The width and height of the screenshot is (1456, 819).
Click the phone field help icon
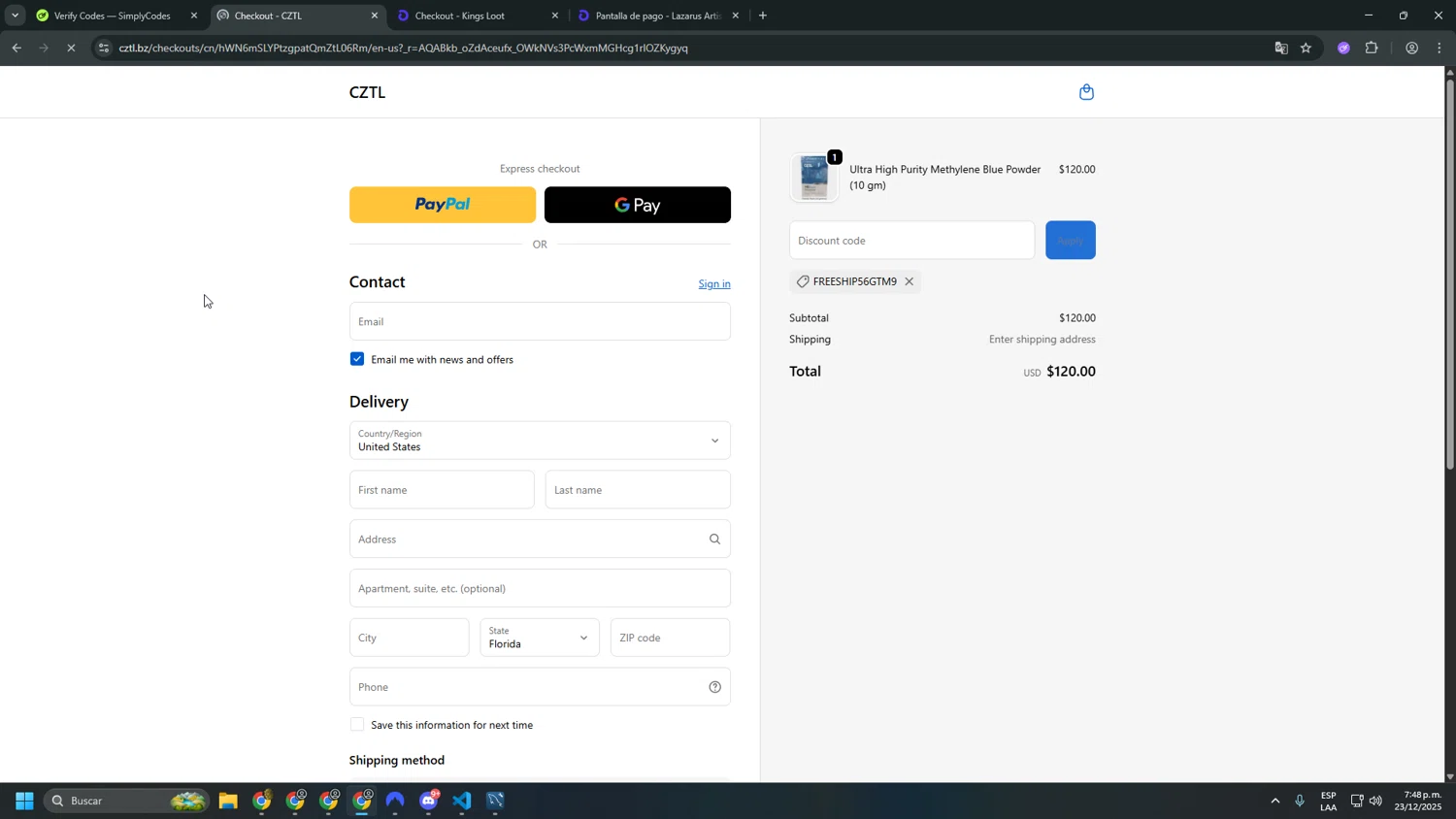point(715,687)
